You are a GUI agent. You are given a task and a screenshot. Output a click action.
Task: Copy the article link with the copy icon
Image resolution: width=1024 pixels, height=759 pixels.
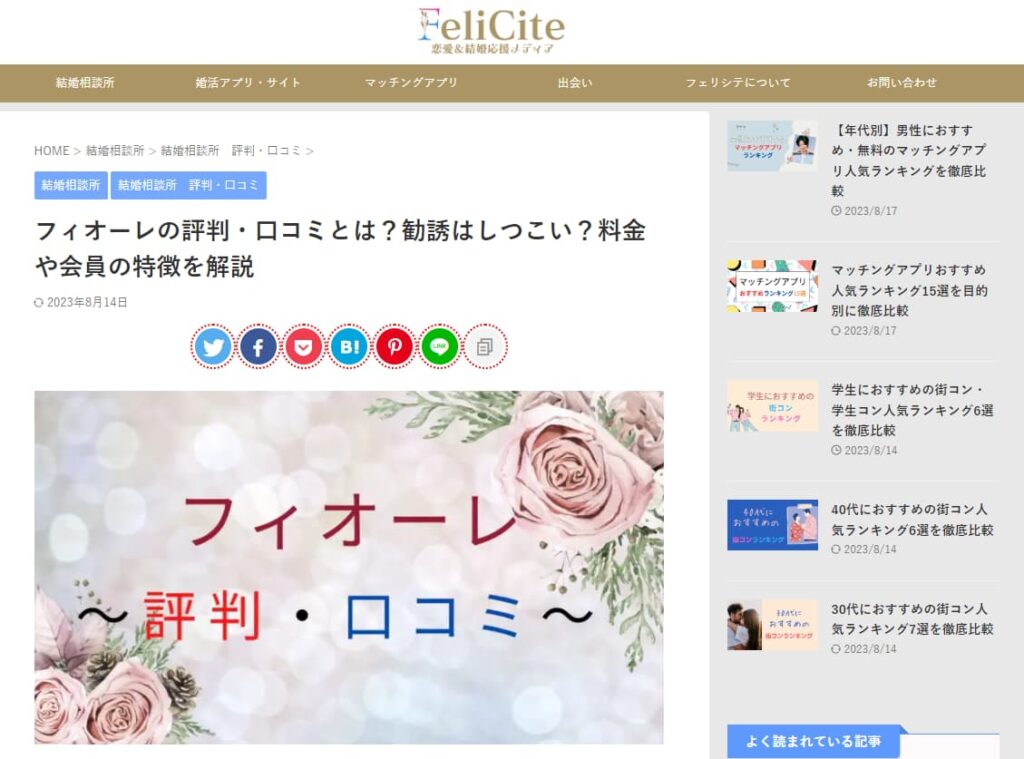[485, 346]
